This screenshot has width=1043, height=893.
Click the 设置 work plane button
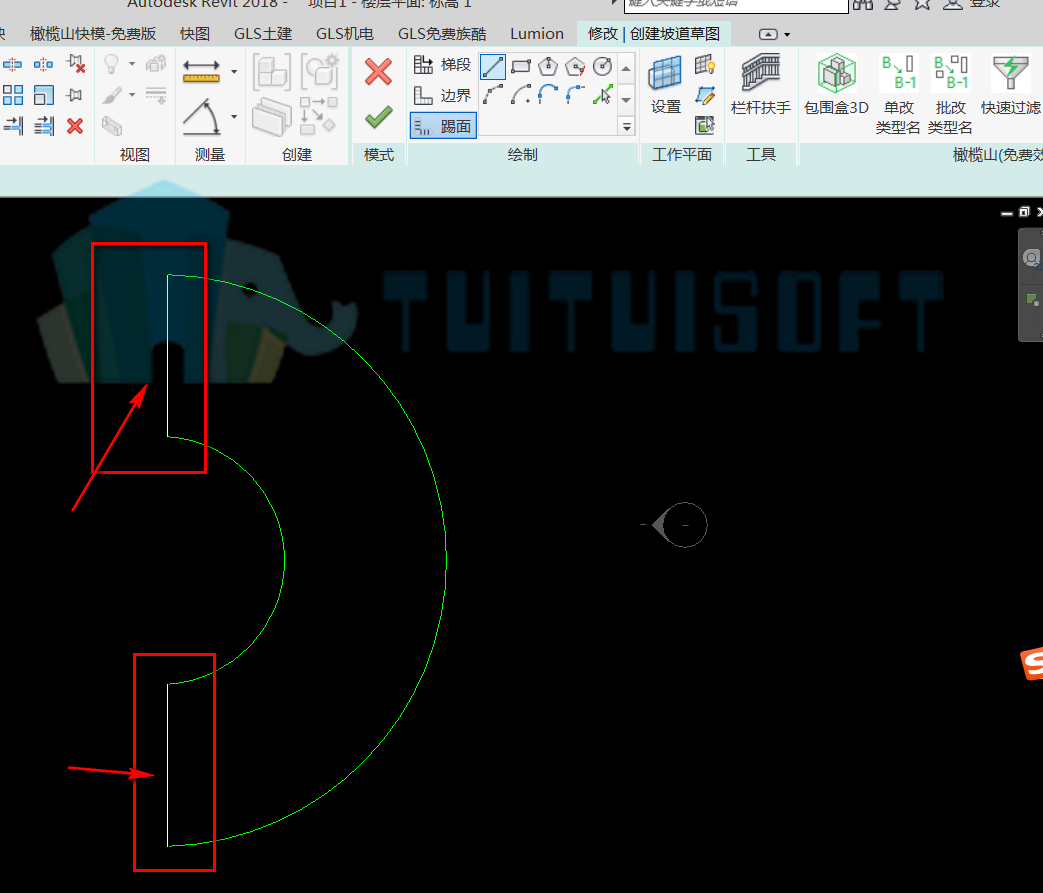(666, 85)
